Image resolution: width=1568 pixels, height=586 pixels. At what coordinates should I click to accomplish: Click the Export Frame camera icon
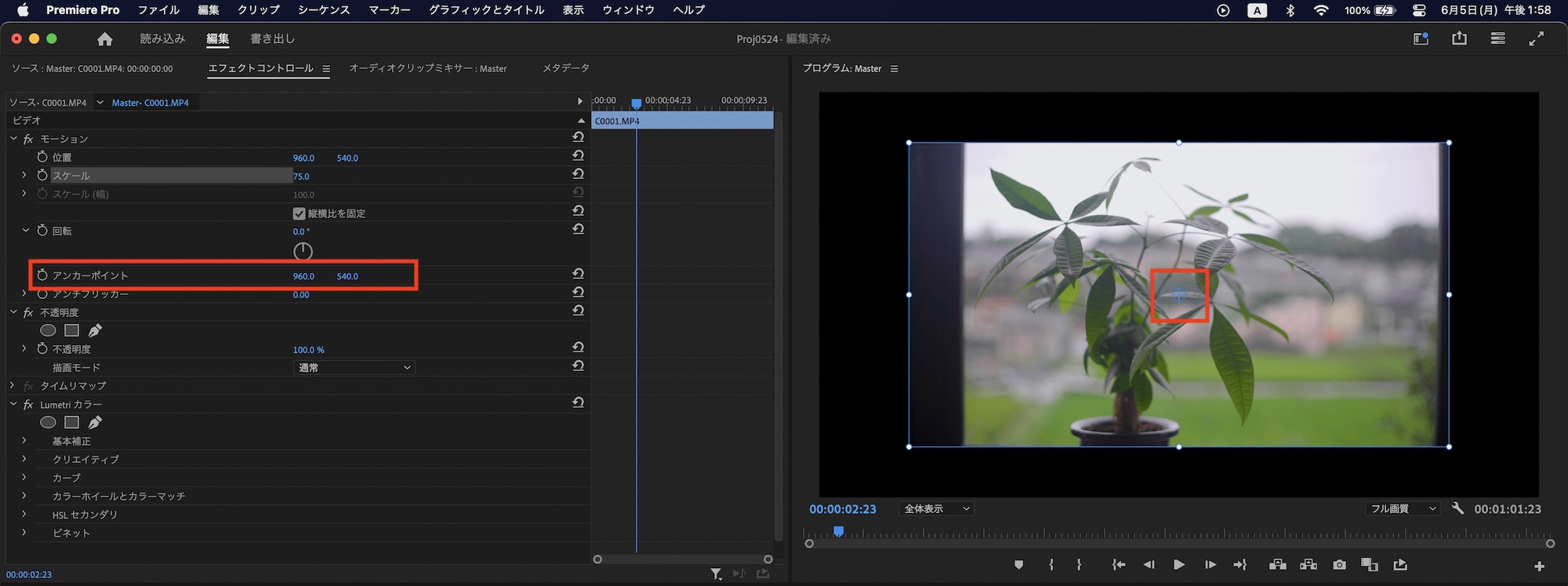1339,565
